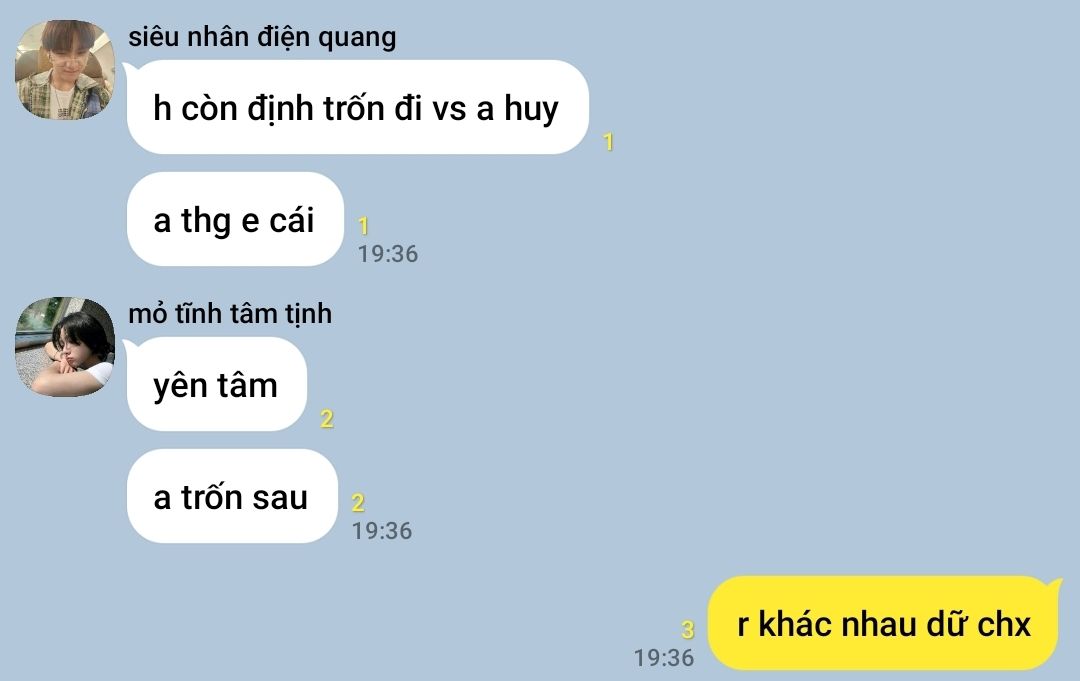The image size is (1080, 681).
Task: Click unread count 1 beside 'a thg e cái'
Action: 363,225
